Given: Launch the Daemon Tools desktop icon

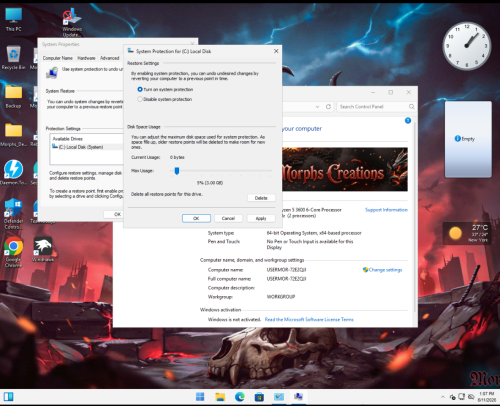Looking at the screenshot, I should [13, 173].
